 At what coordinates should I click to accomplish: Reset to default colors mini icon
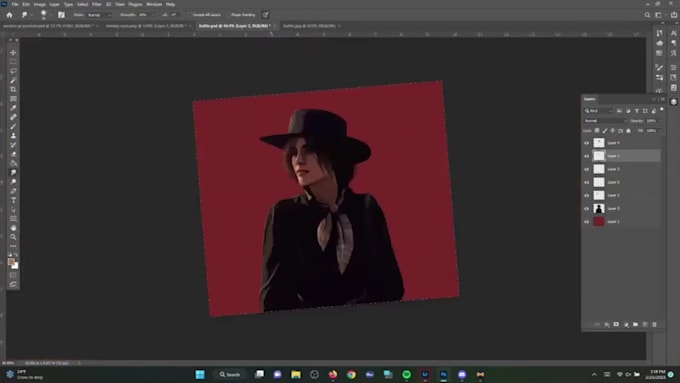coord(10,255)
